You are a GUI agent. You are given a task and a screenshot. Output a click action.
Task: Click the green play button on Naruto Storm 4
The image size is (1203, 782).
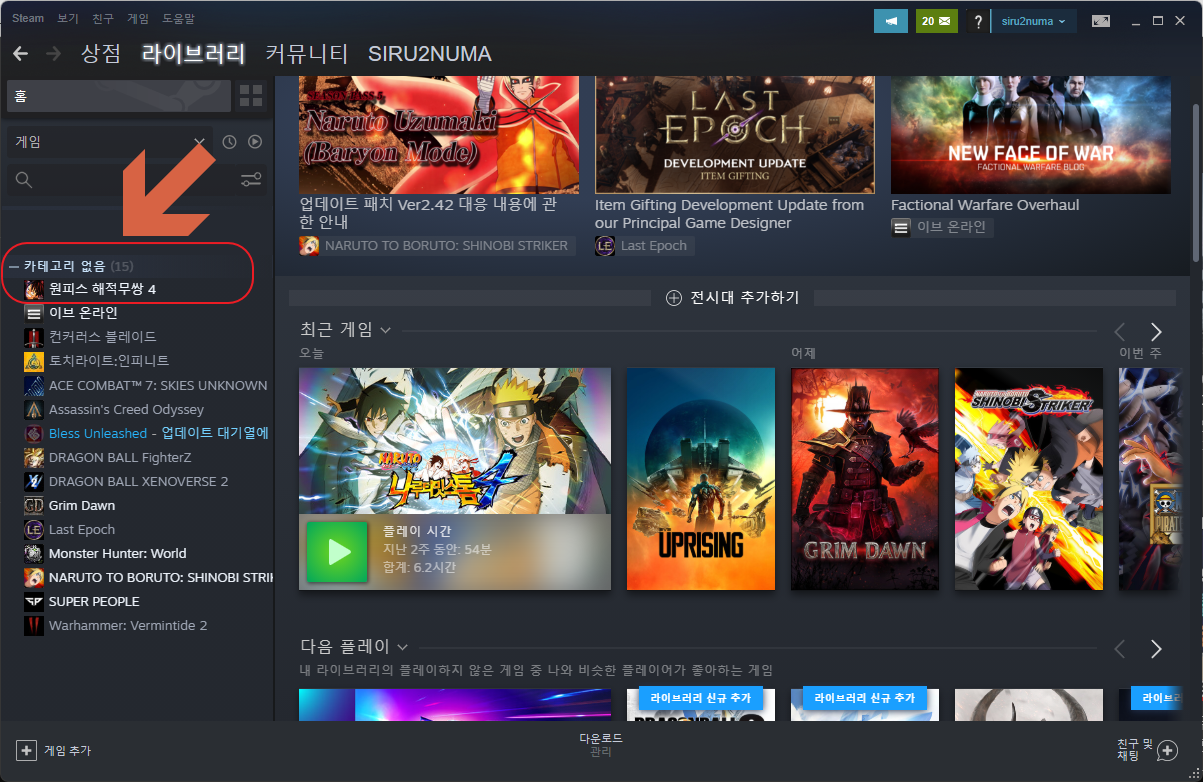coord(337,551)
